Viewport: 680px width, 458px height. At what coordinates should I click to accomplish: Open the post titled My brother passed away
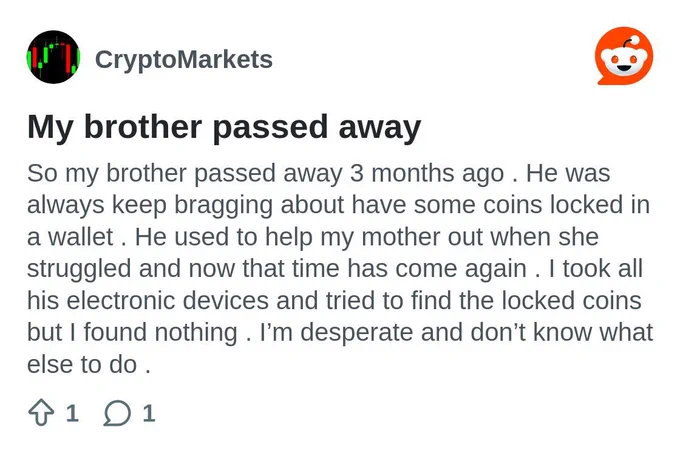pyautogui.click(x=224, y=127)
